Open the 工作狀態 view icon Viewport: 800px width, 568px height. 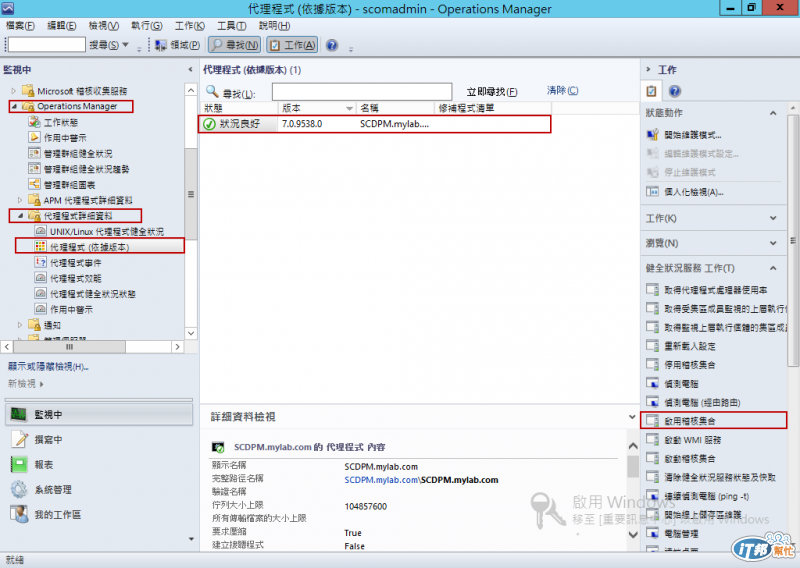click(x=34, y=122)
